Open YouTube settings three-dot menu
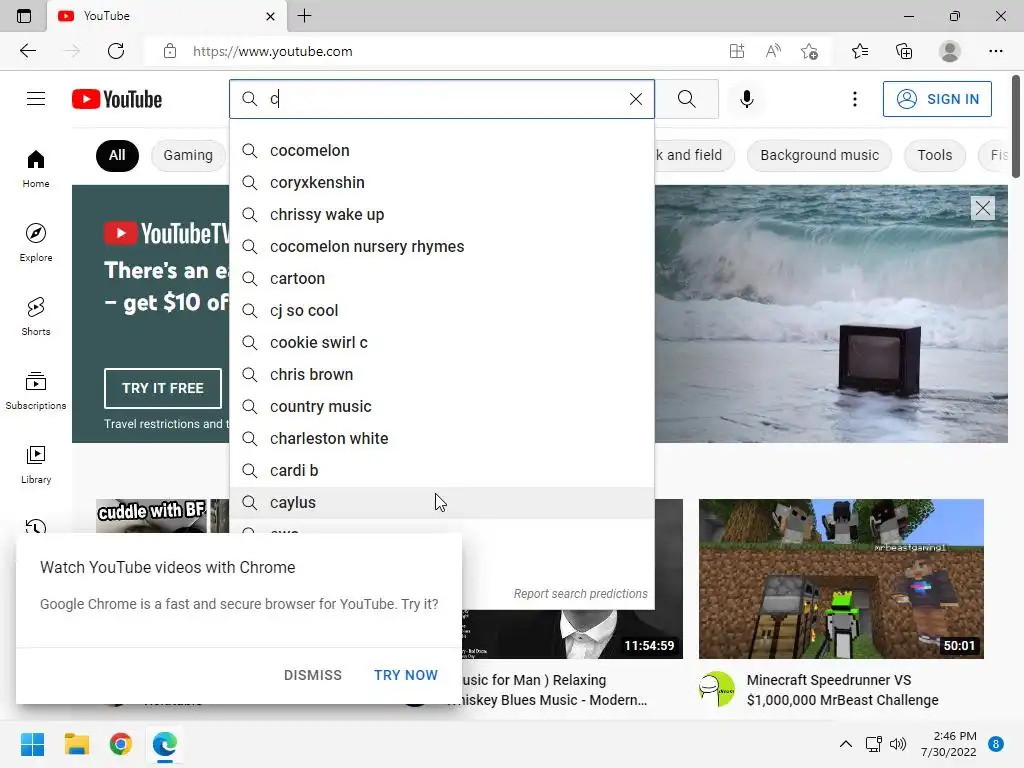The width and height of the screenshot is (1024, 768). tap(854, 99)
